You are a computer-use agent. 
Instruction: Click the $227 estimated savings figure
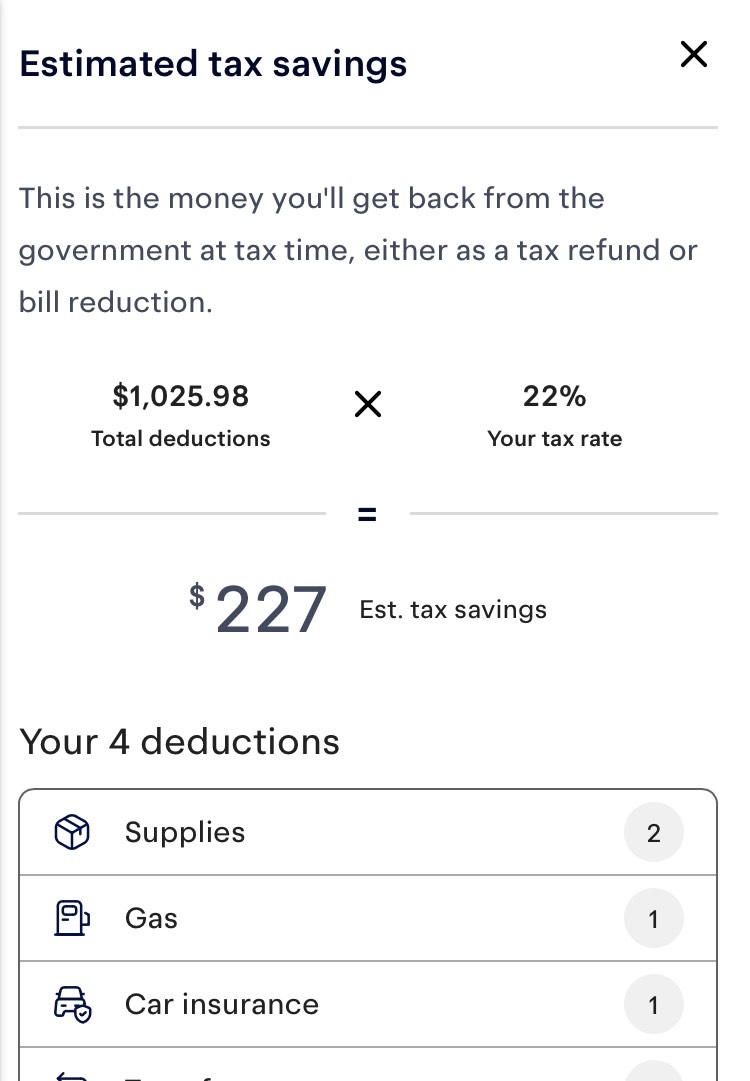pos(258,608)
